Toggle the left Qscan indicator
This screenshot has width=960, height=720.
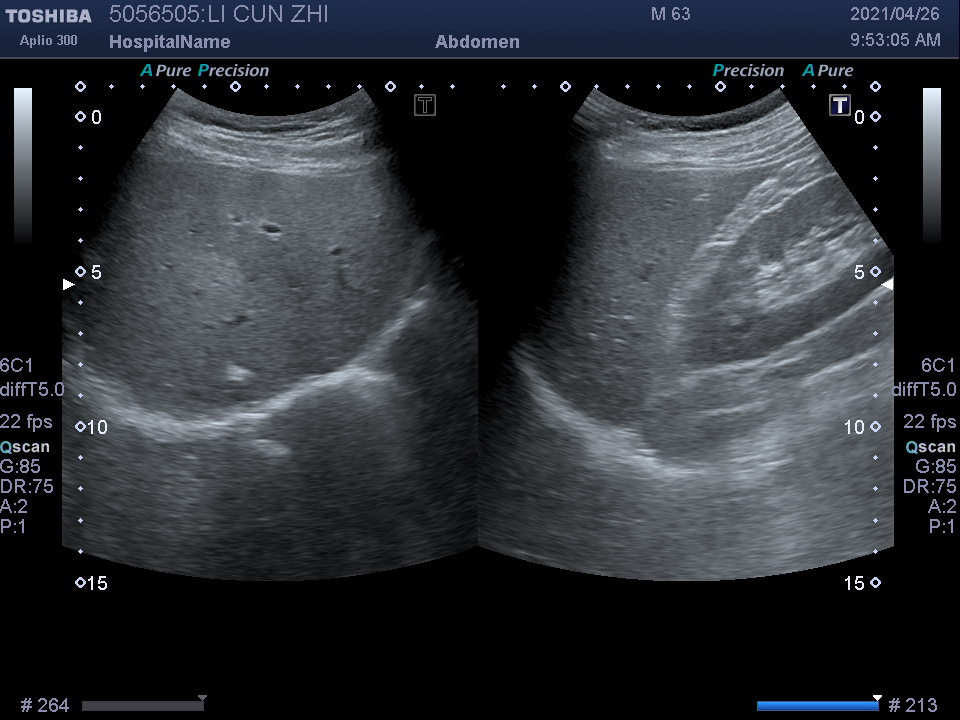[28, 446]
